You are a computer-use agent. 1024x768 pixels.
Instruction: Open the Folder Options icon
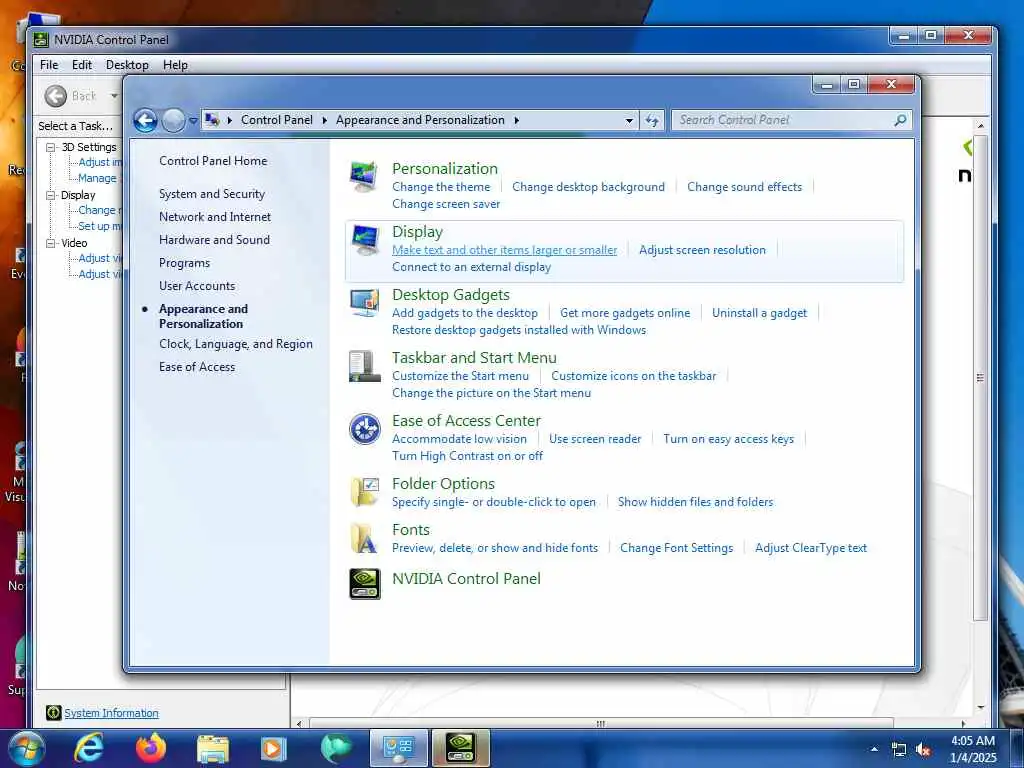pos(364,492)
